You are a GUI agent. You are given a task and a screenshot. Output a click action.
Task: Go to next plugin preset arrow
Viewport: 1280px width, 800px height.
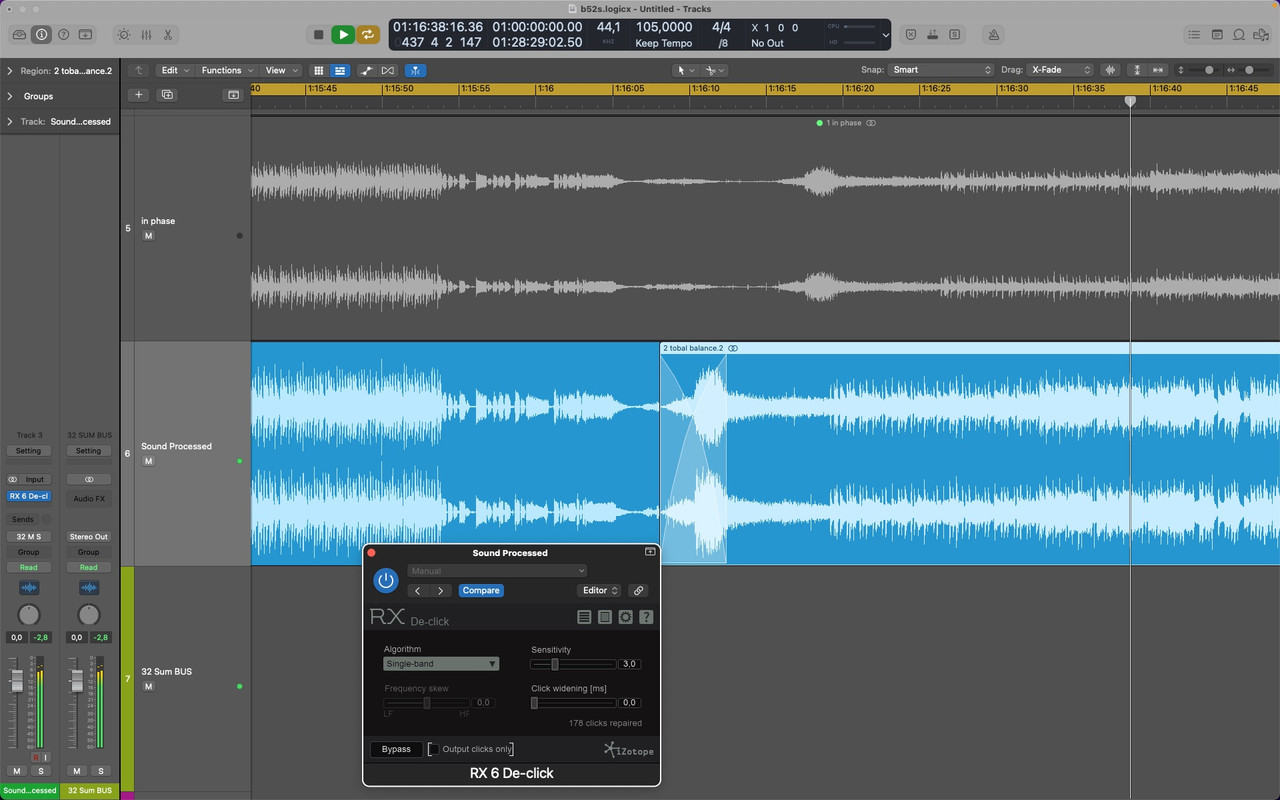[x=440, y=591]
